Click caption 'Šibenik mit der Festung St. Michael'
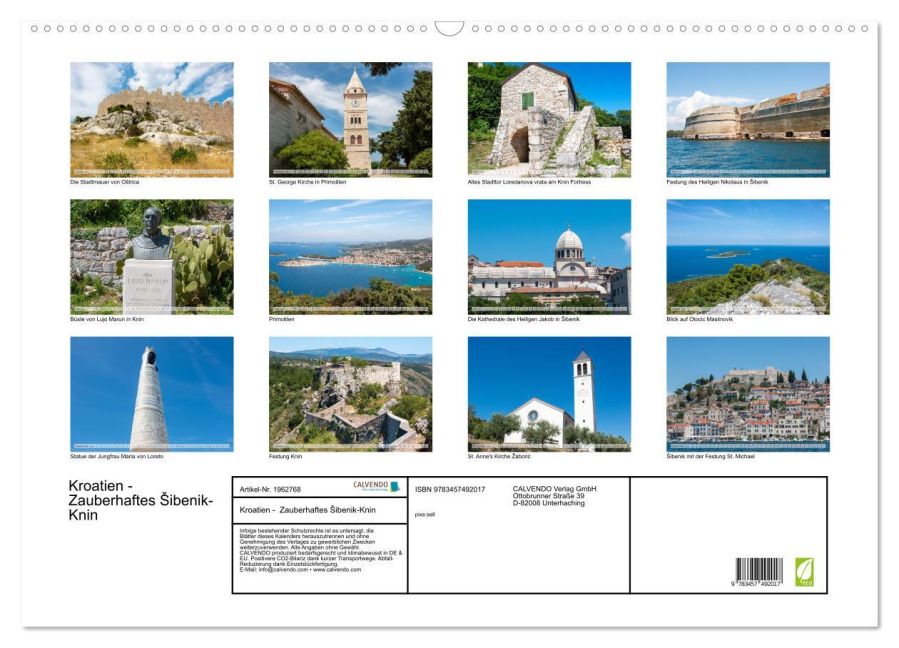The height and width of the screenshot is (648, 899). [x=710, y=456]
